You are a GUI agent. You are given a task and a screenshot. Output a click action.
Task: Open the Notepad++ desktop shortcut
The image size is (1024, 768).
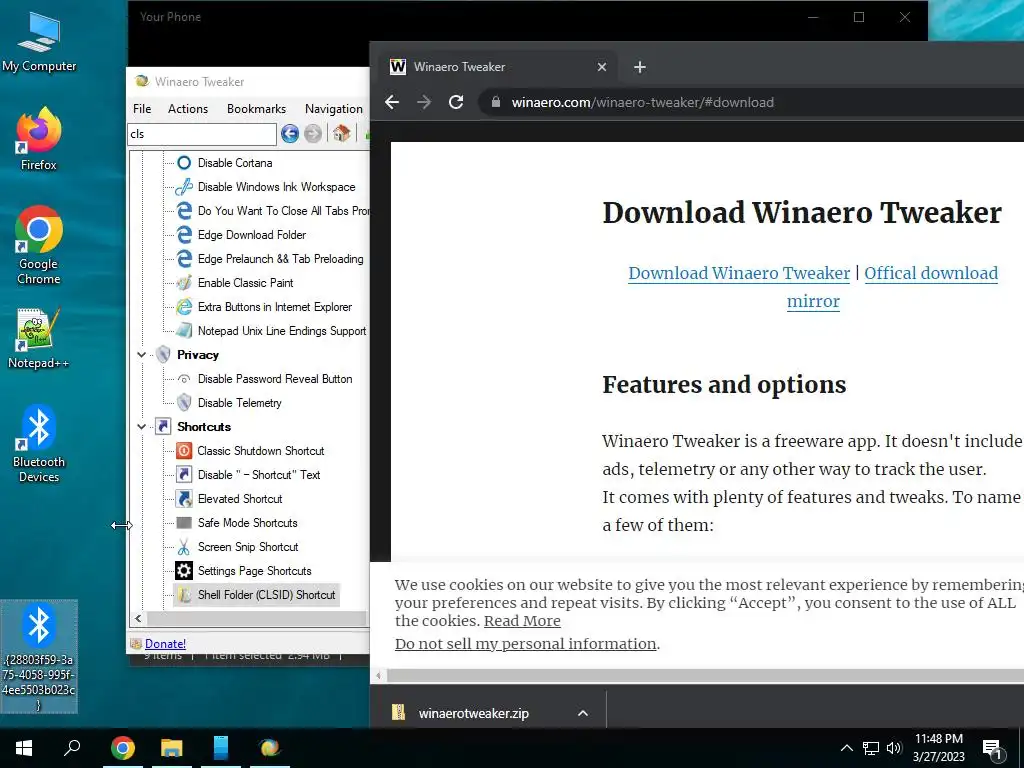39,338
